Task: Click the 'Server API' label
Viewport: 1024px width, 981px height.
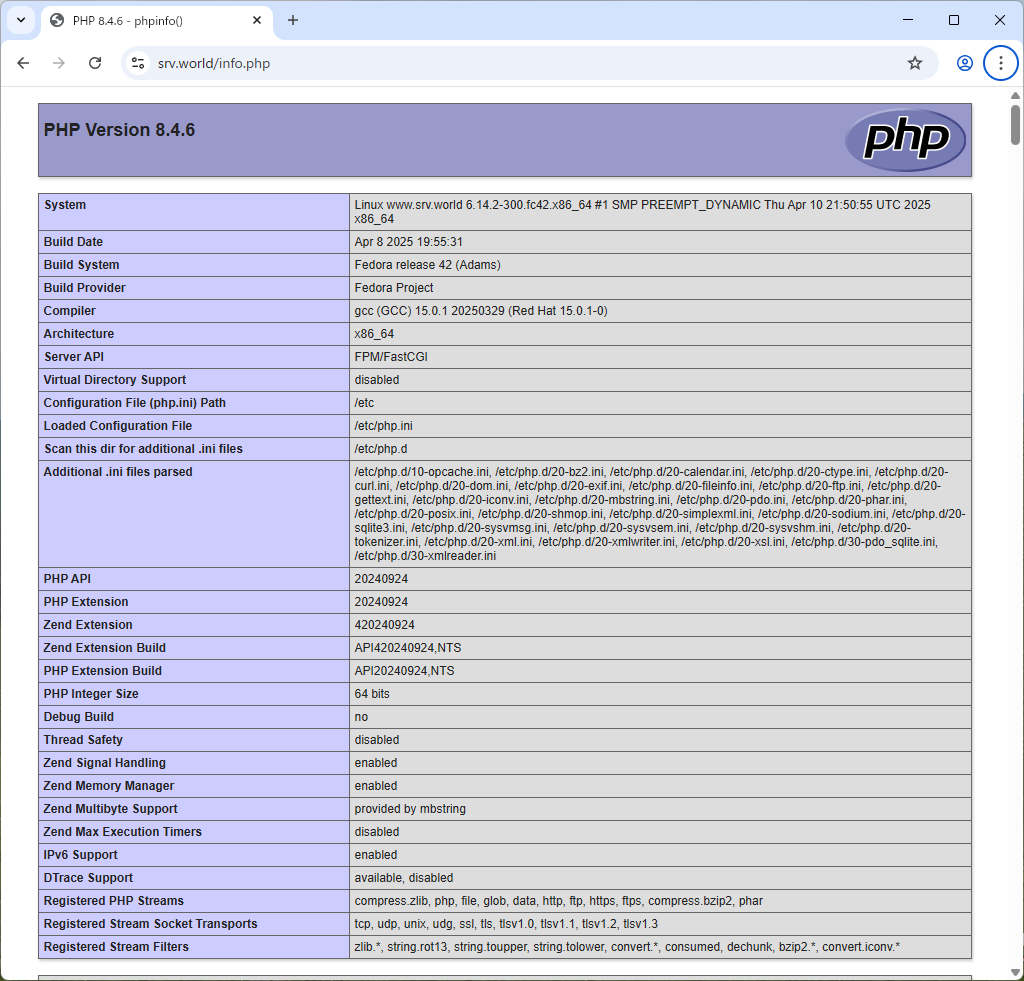Action: coord(74,357)
